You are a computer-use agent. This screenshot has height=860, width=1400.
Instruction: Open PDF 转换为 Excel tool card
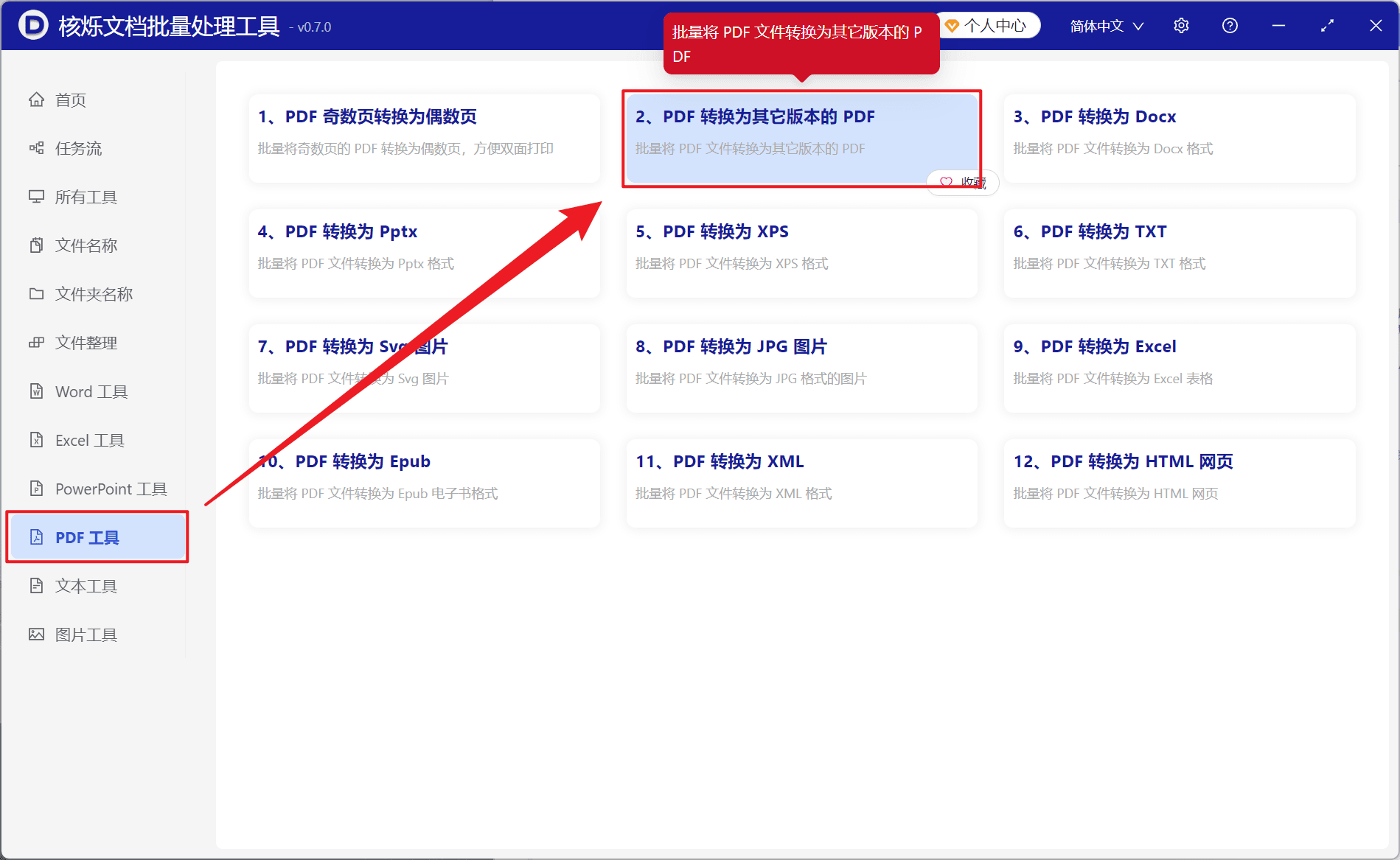[1179, 368]
